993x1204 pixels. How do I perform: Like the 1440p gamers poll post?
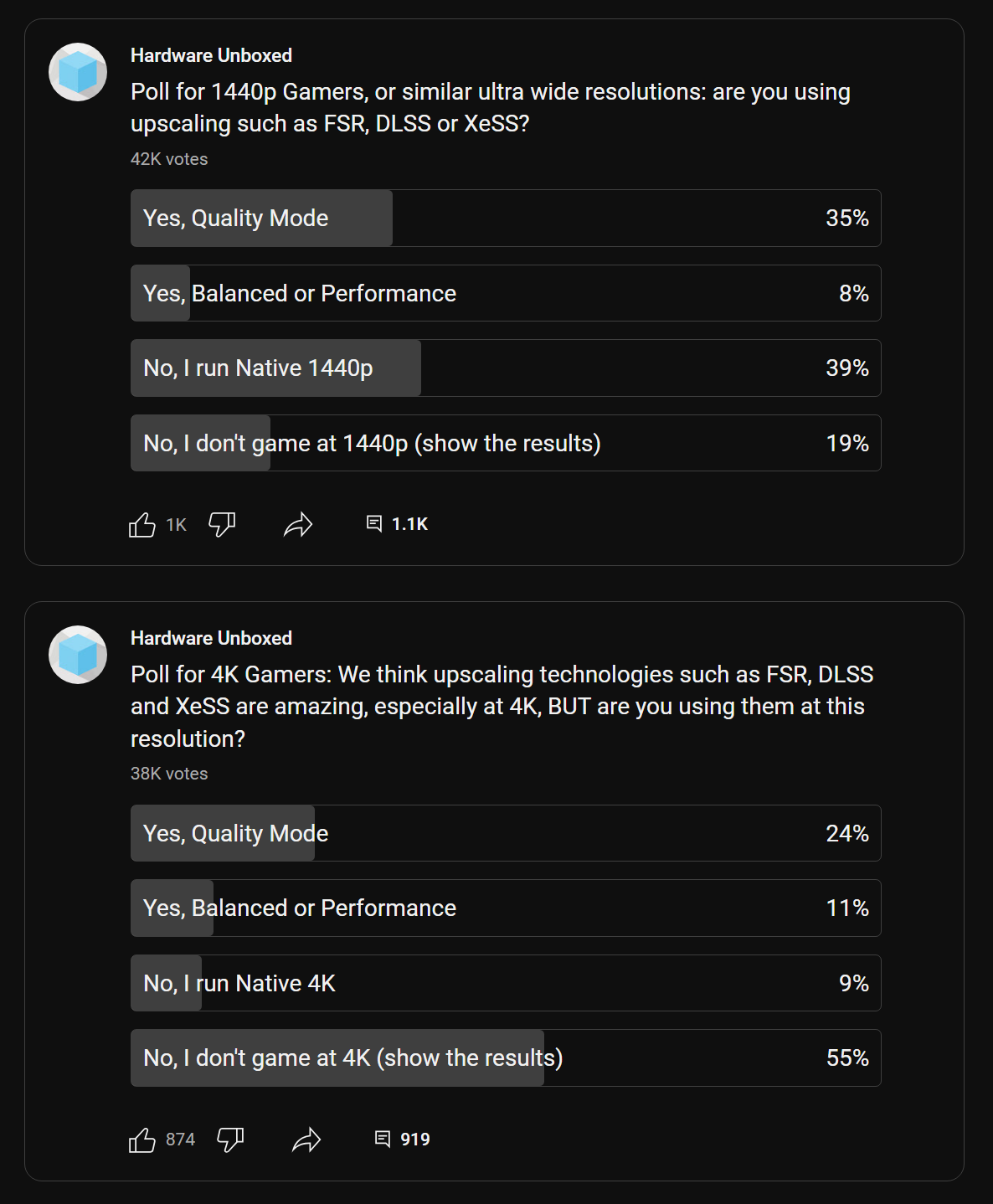142,525
